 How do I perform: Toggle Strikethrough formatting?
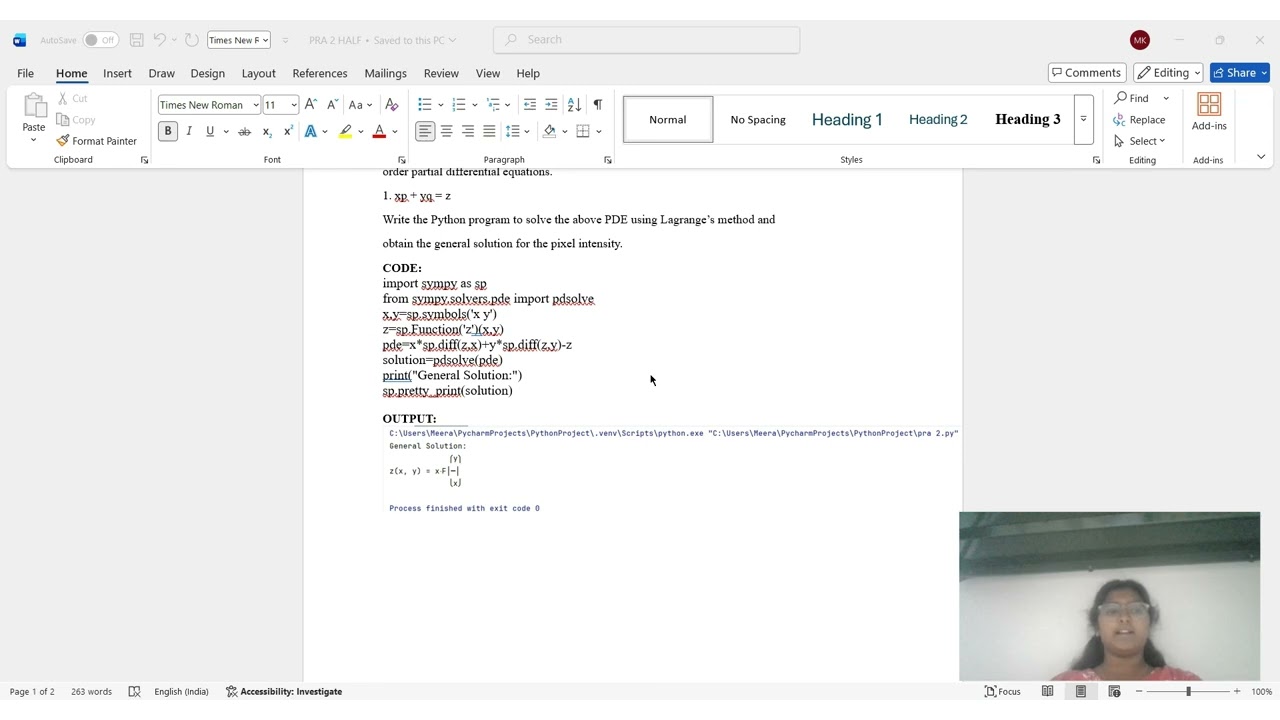click(244, 131)
